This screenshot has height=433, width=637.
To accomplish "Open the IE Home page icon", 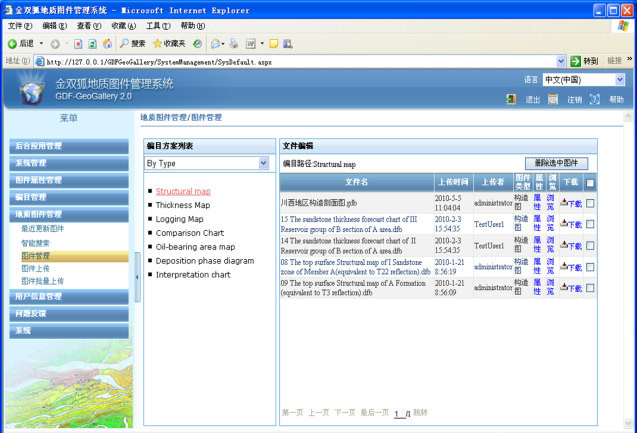I will coord(107,44).
